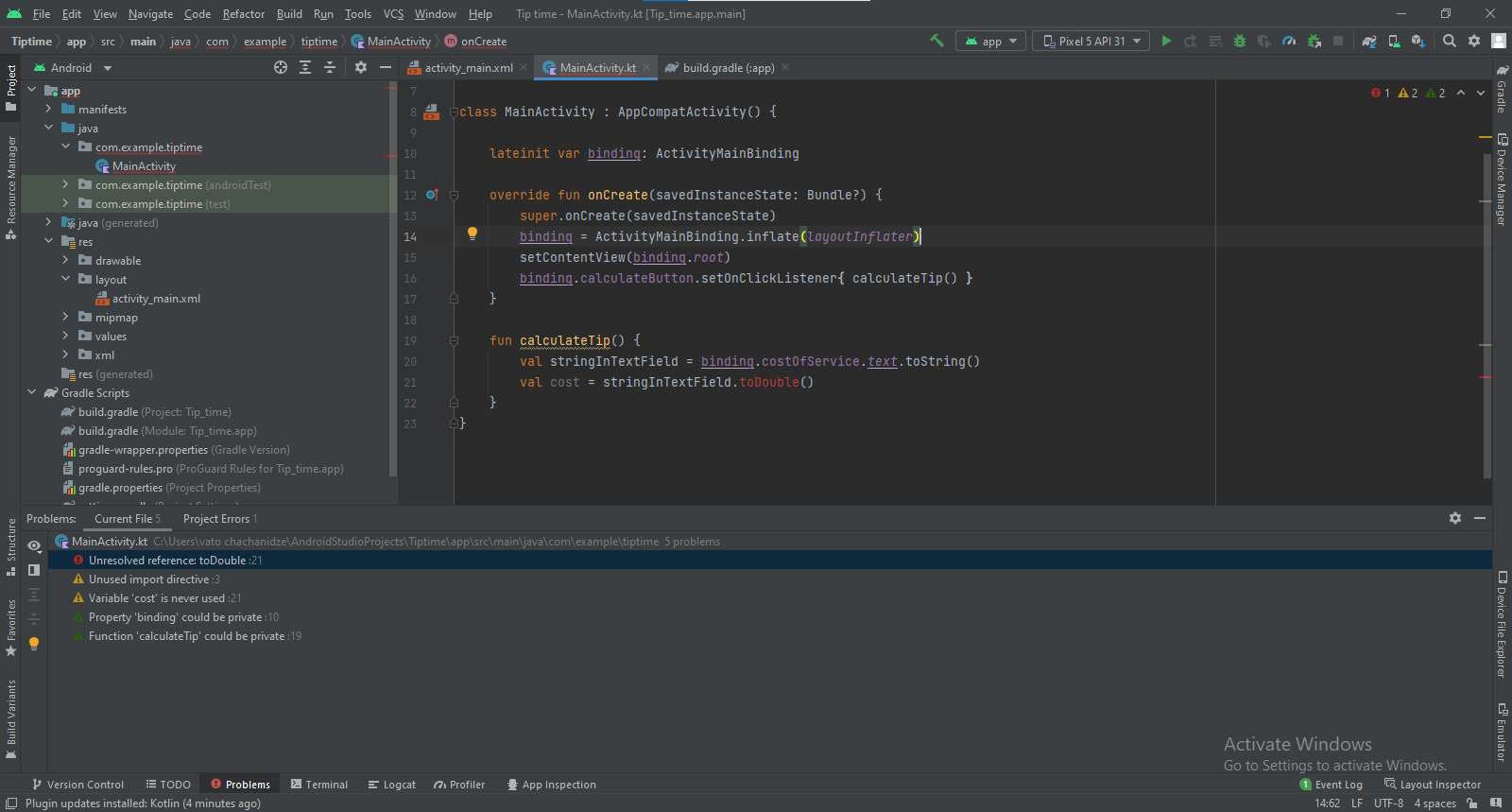
Task: Toggle the Gradle side panel
Action: (x=1502, y=88)
